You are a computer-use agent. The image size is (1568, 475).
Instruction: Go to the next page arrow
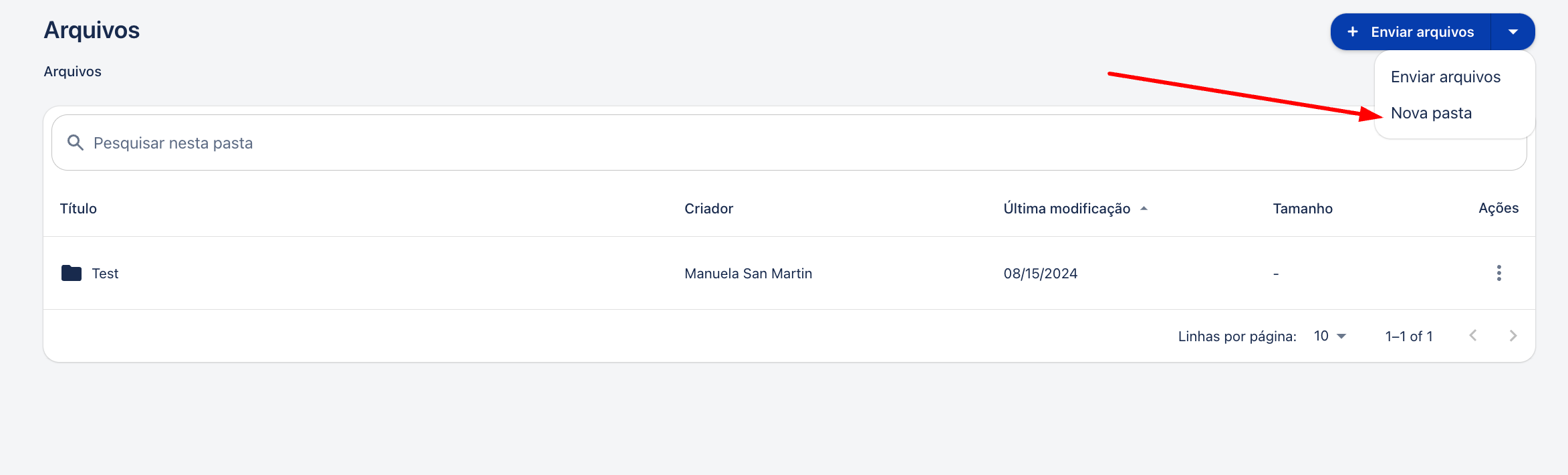[1513, 336]
